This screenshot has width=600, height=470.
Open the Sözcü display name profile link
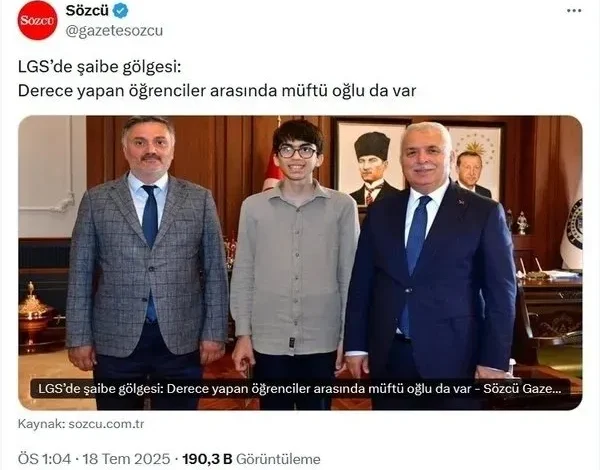pyautogui.click(x=87, y=11)
